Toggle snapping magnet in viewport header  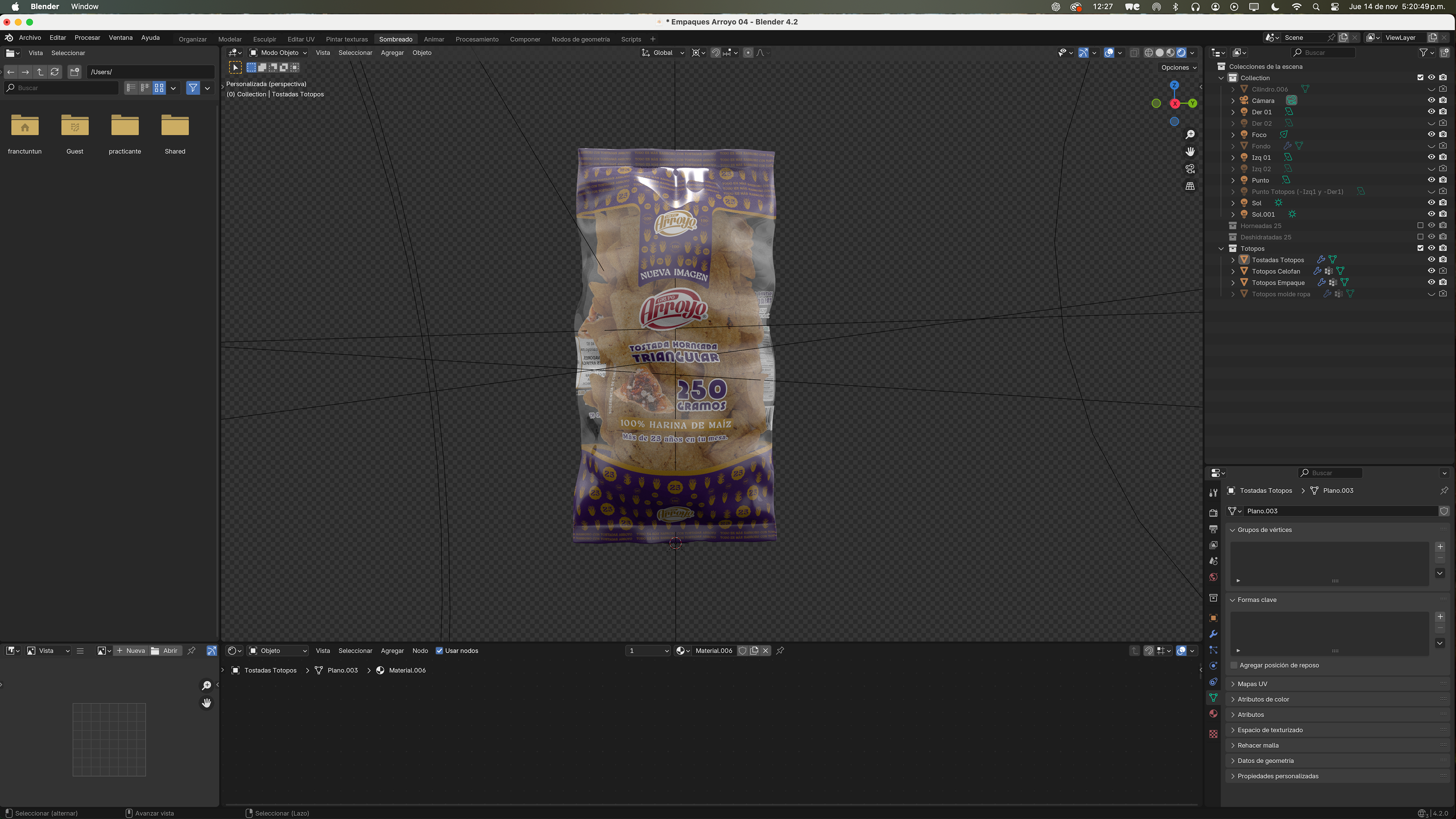click(x=715, y=53)
